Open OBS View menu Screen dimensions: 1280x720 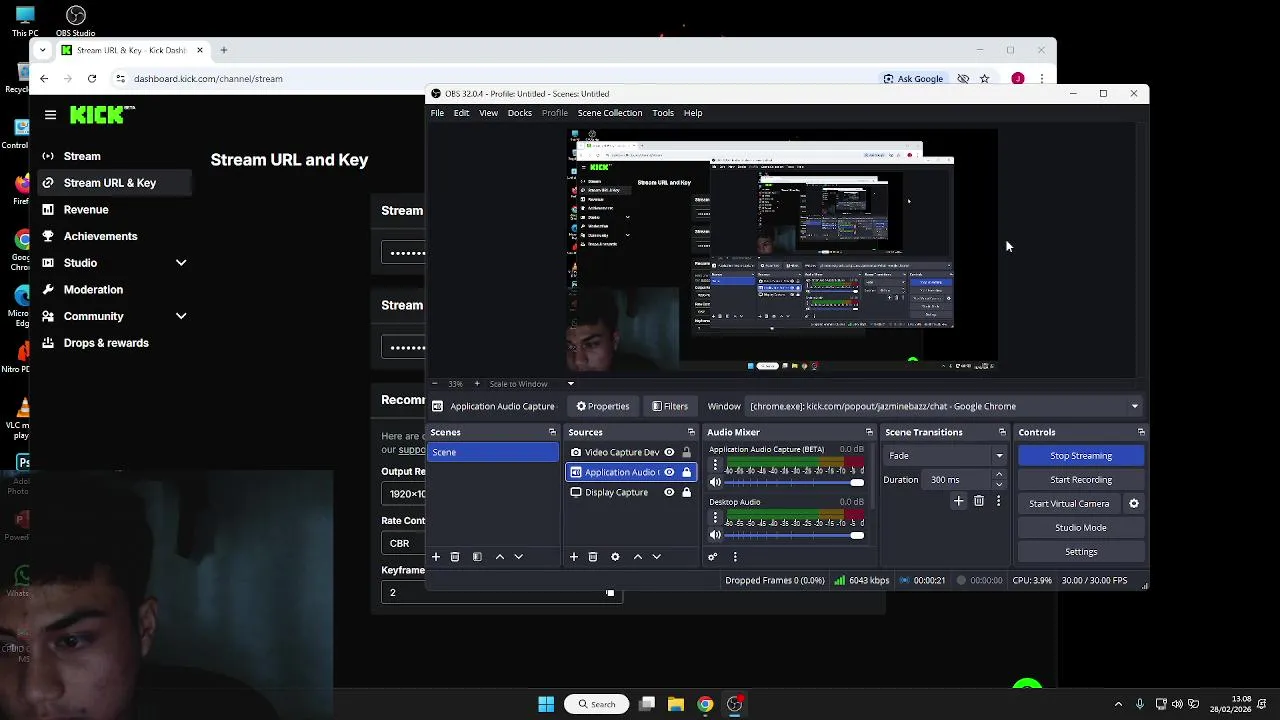(x=488, y=113)
